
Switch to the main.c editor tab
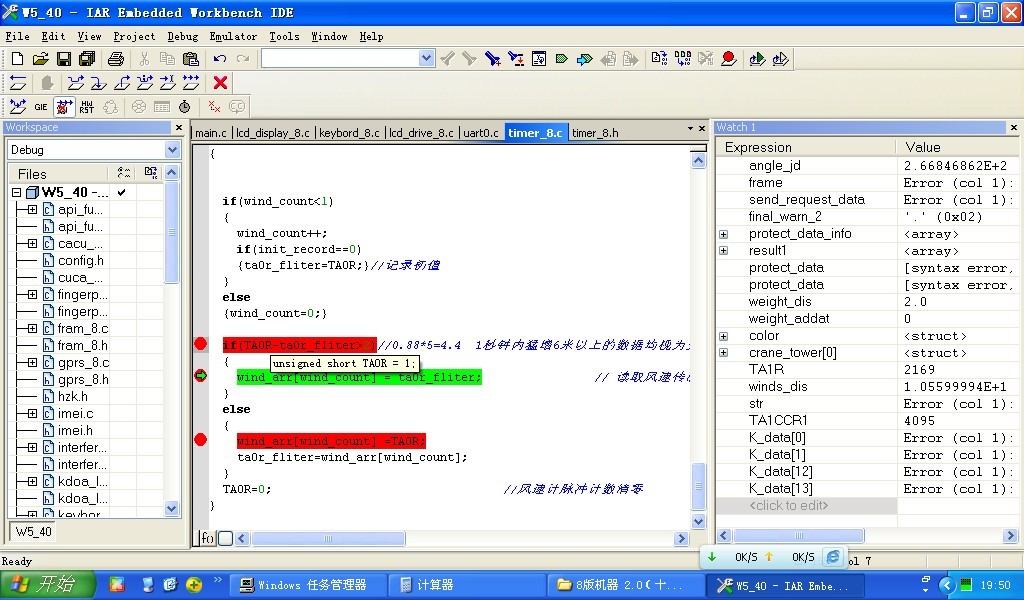coord(211,133)
